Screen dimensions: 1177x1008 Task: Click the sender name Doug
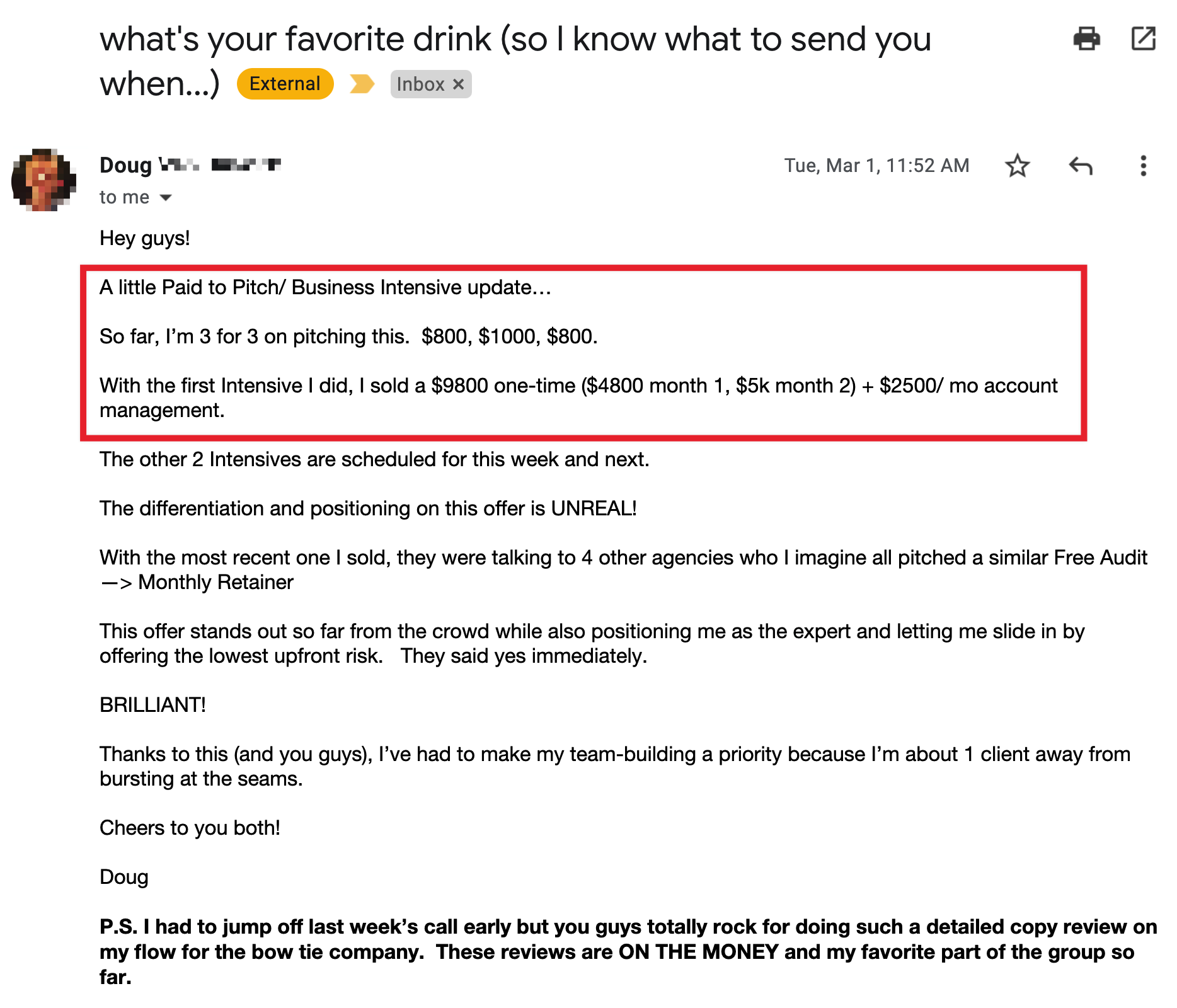(x=125, y=165)
